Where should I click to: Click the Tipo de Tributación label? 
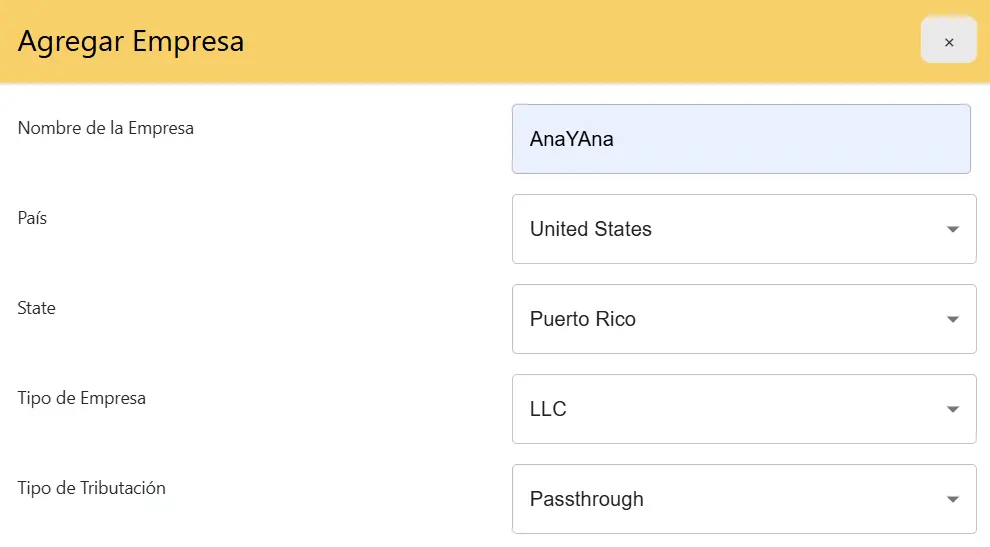pyautogui.click(x=92, y=488)
